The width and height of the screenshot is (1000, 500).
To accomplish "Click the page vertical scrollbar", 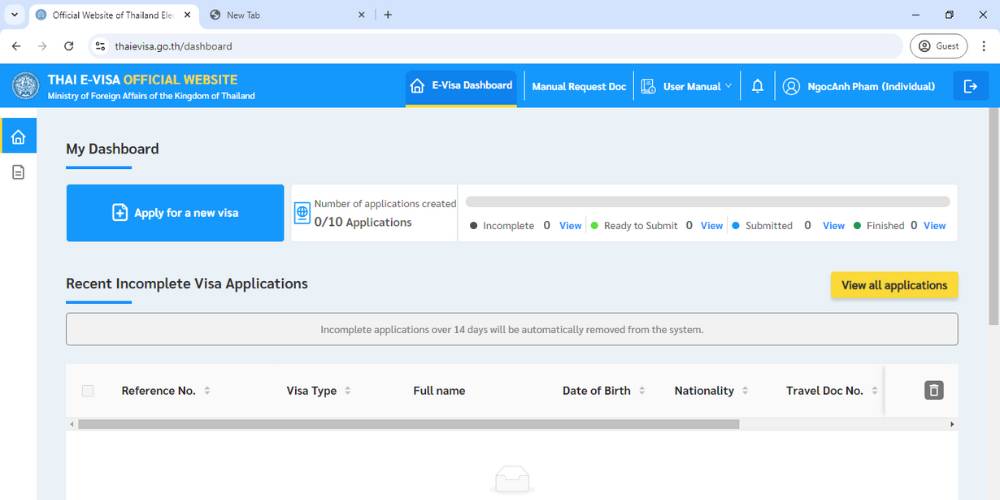I will click(x=993, y=218).
